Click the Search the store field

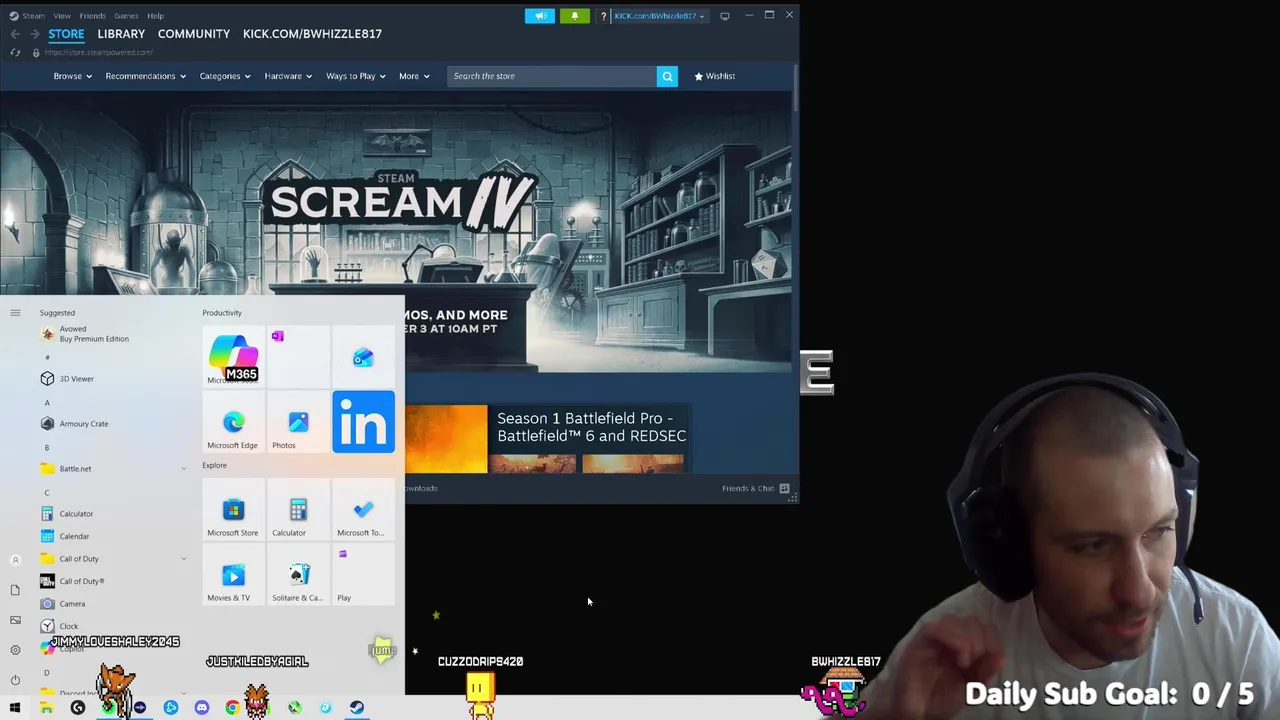[552, 76]
